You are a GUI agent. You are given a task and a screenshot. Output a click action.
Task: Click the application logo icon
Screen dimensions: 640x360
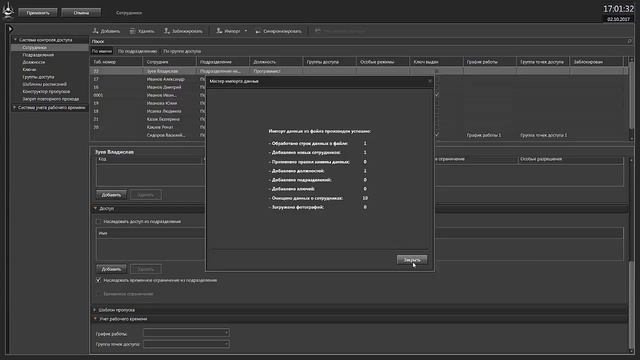(8, 11)
